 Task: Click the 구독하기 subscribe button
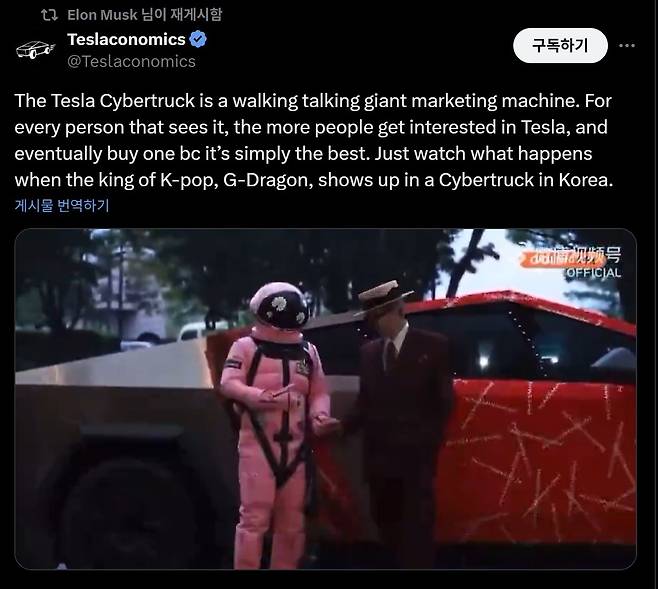560,45
